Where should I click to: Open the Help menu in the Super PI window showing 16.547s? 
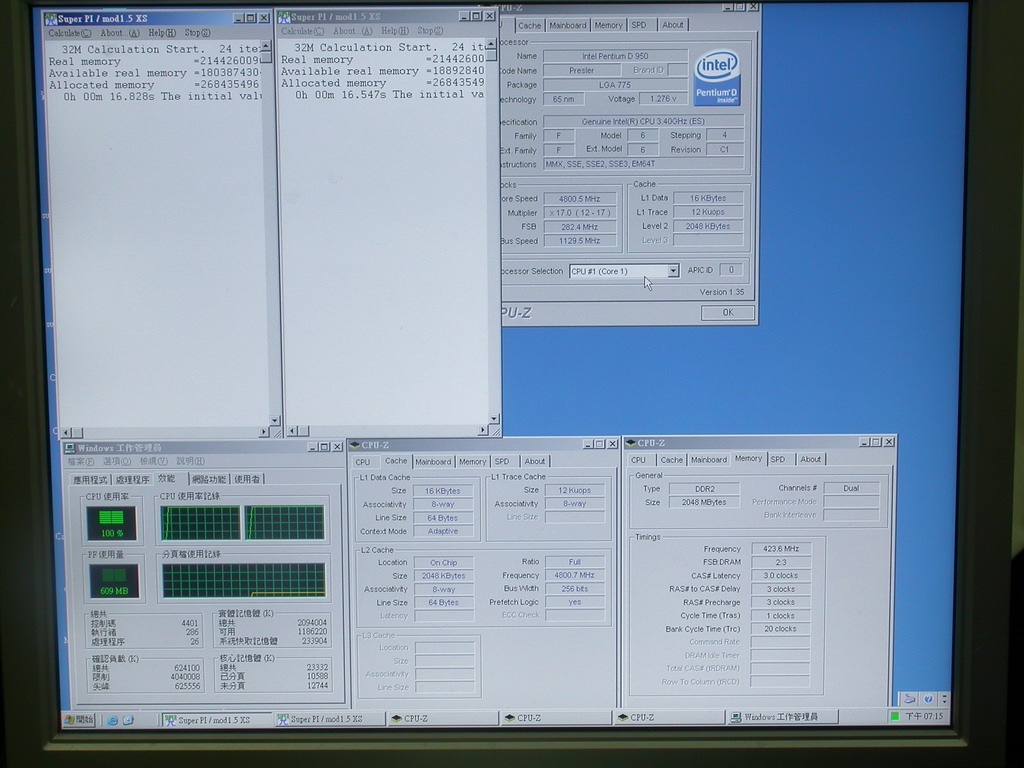(x=394, y=31)
